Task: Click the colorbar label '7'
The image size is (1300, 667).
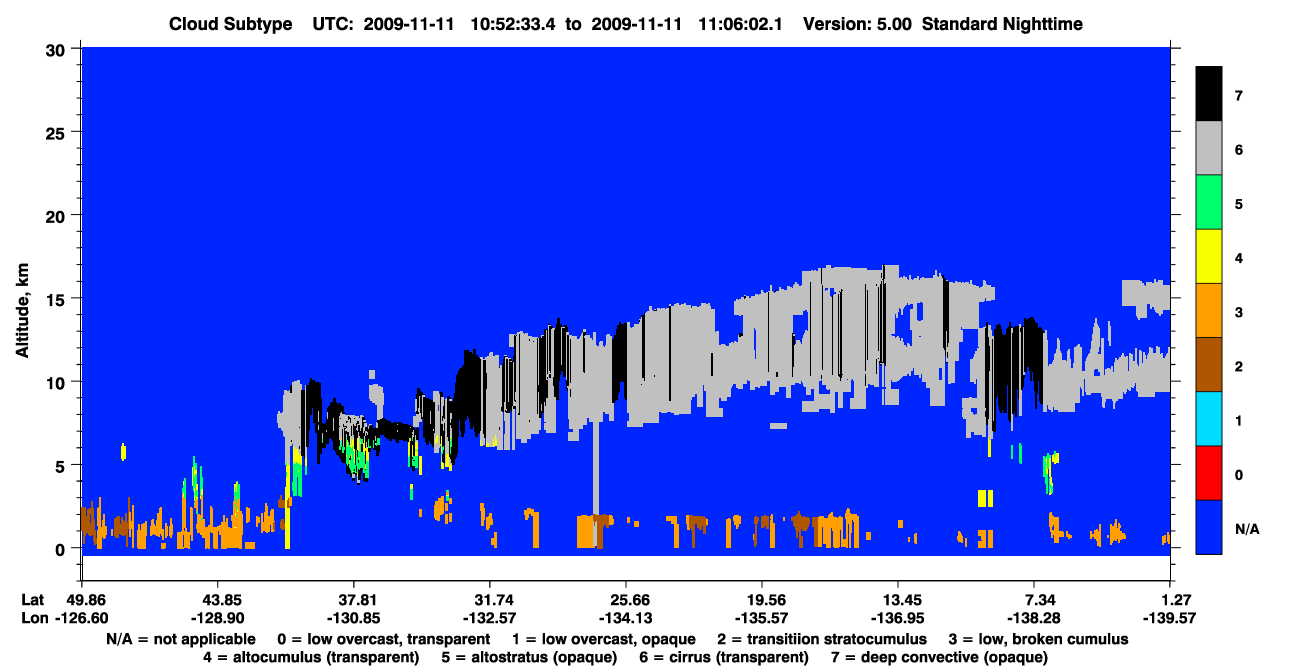Action: pos(1238,95)
